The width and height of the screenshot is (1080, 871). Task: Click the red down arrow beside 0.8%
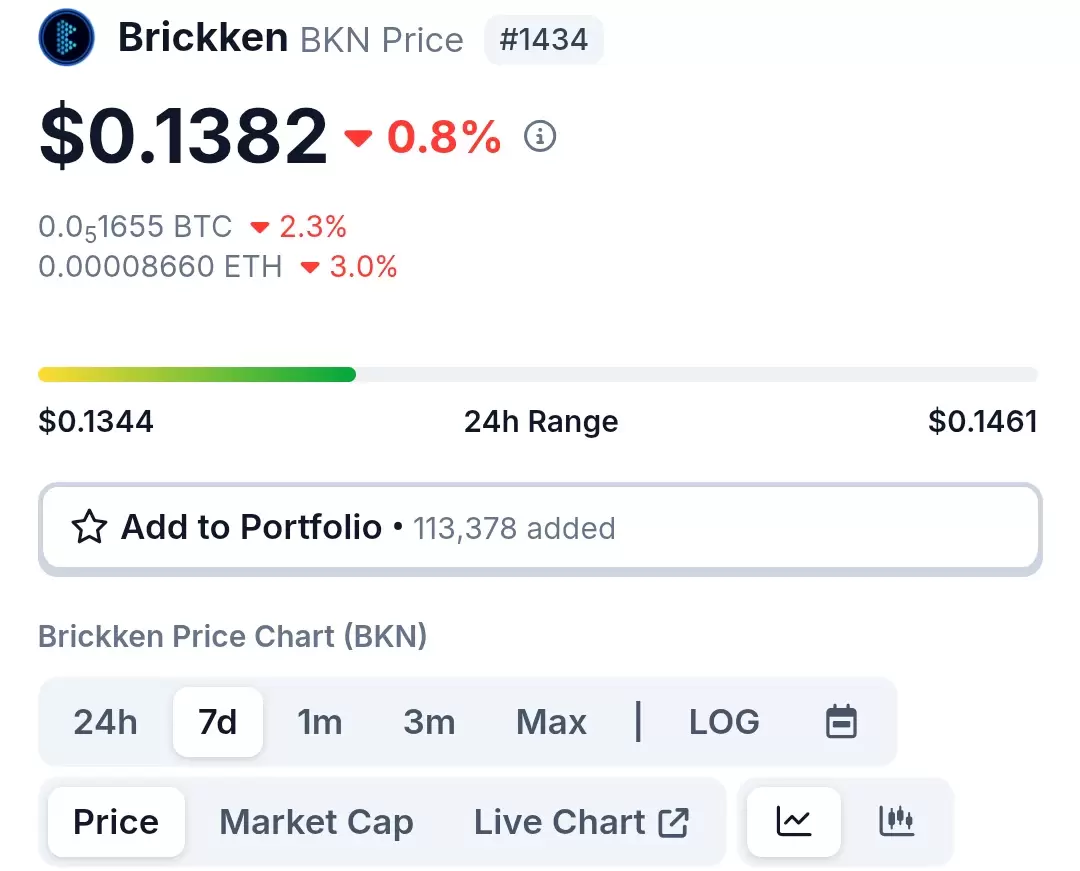click(x=358, y=138)
